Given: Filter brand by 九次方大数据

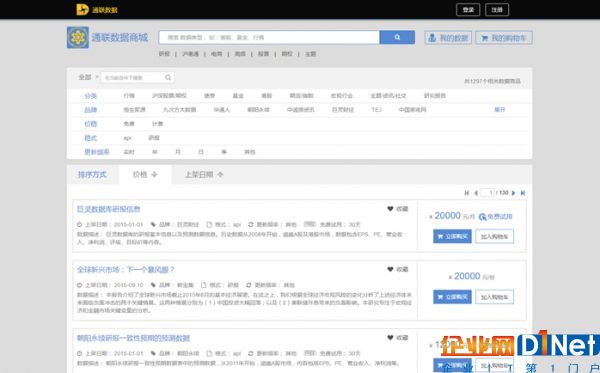Looking at the screenshot, I should click(x=179, y=110).
